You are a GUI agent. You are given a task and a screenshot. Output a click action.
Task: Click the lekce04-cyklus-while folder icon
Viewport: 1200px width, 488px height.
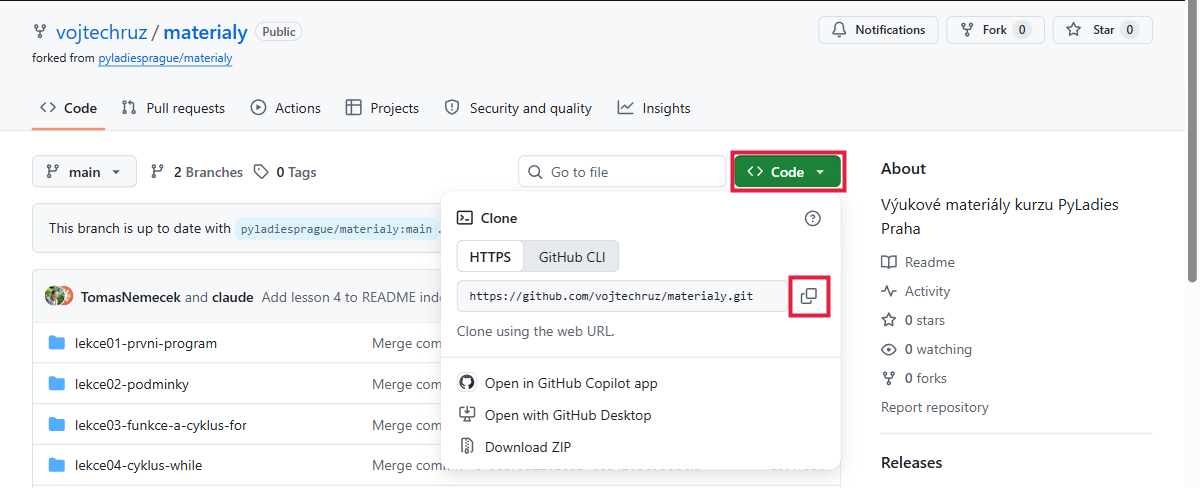click(57, 465)
